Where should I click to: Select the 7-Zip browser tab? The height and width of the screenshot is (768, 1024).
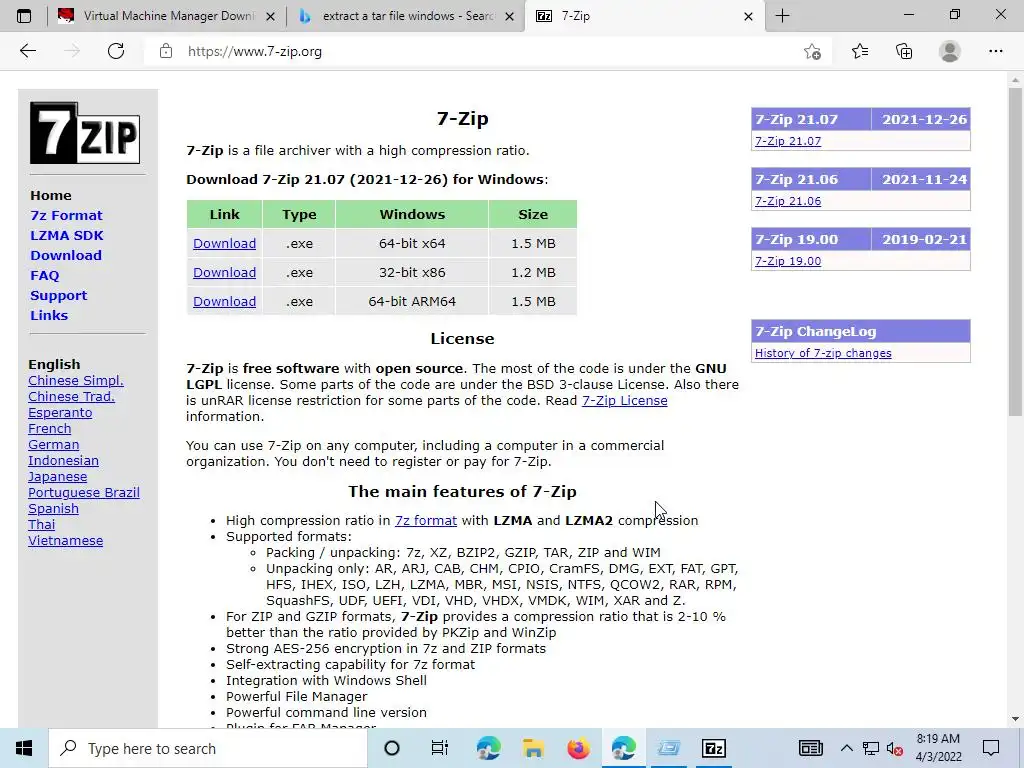643,16
